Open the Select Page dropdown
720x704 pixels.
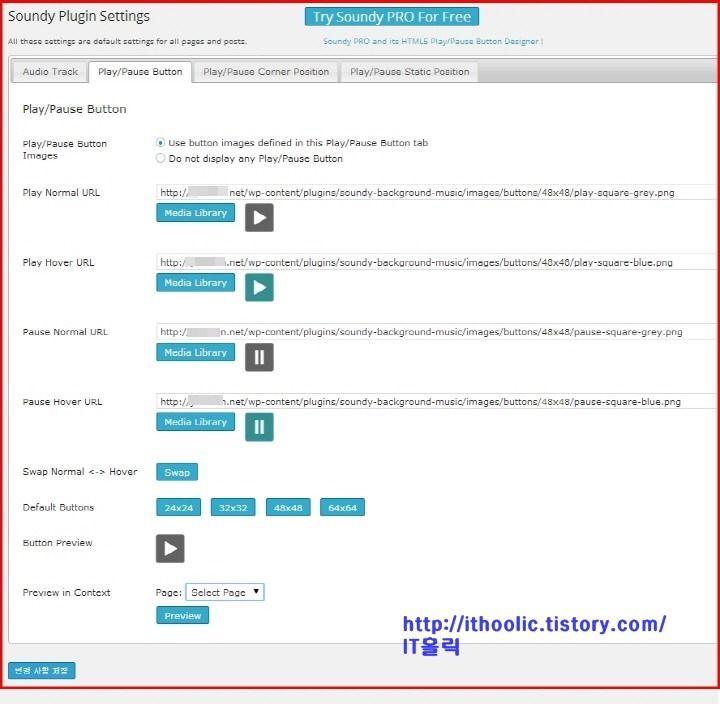[x=225, y=592]
